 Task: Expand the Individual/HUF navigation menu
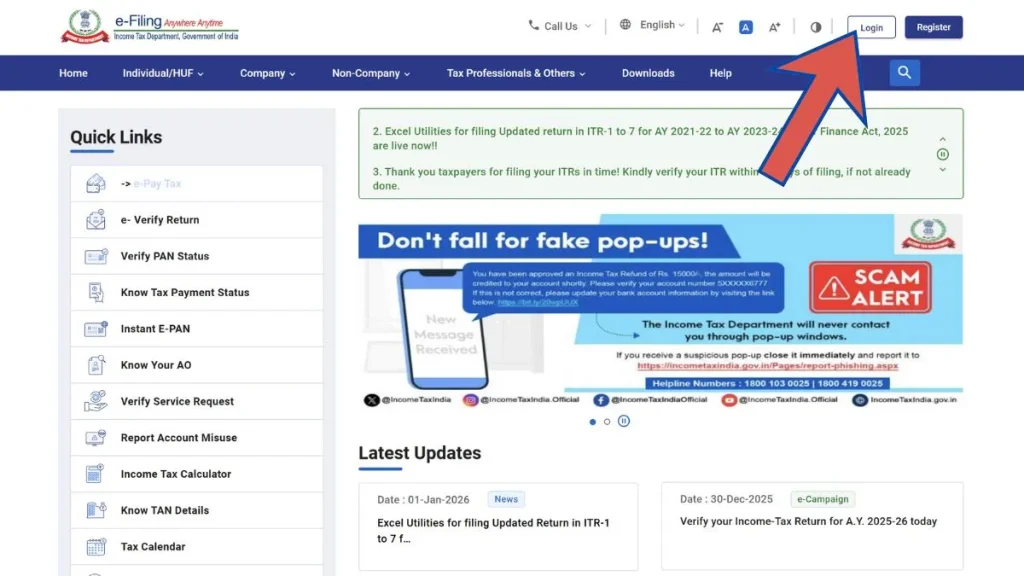[x=163, y=72]
